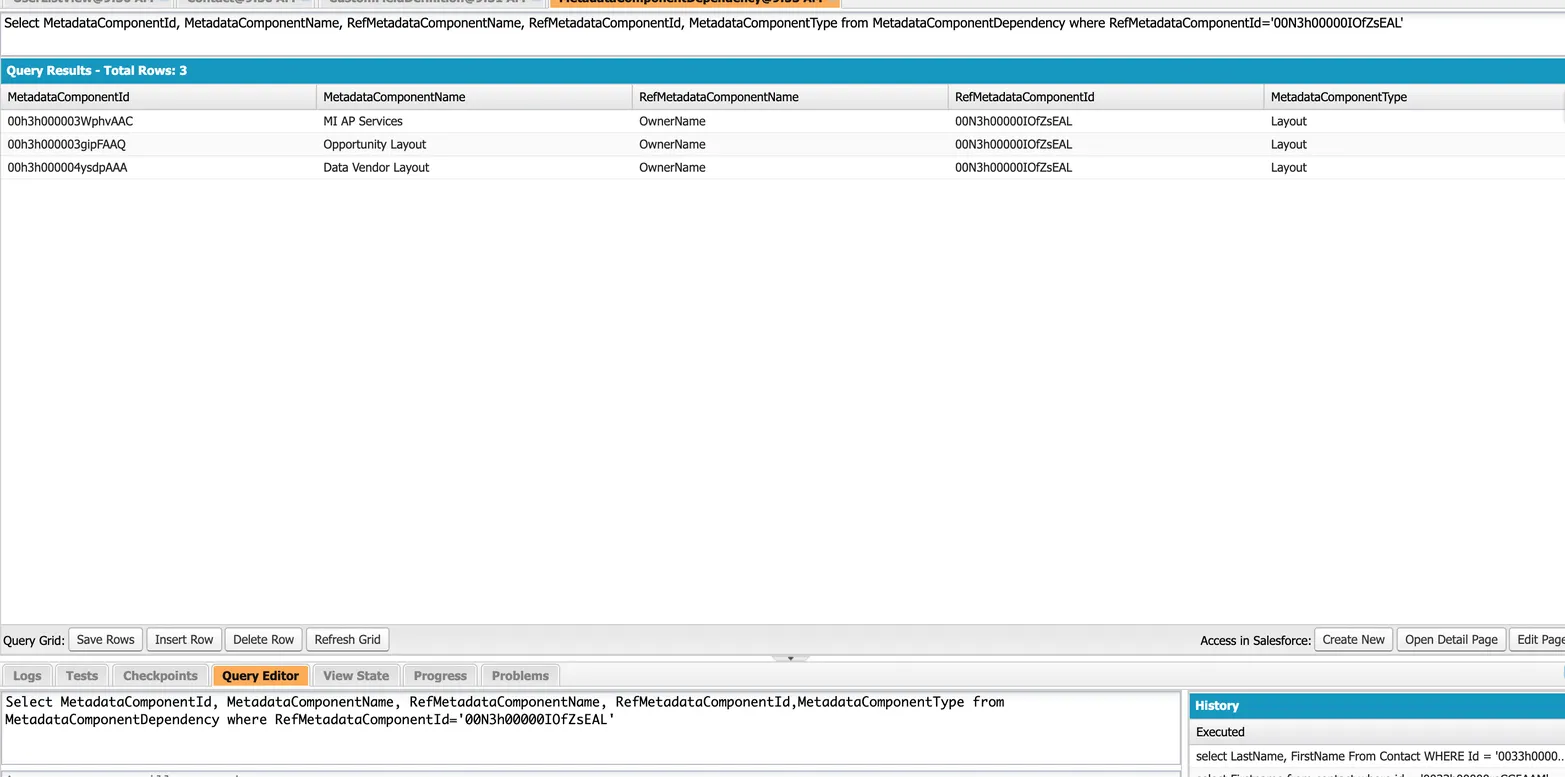This screenshot has height=777, width=1565.
Task: Click Create New under Access in Salesforce
Action: click(1352, 639)
